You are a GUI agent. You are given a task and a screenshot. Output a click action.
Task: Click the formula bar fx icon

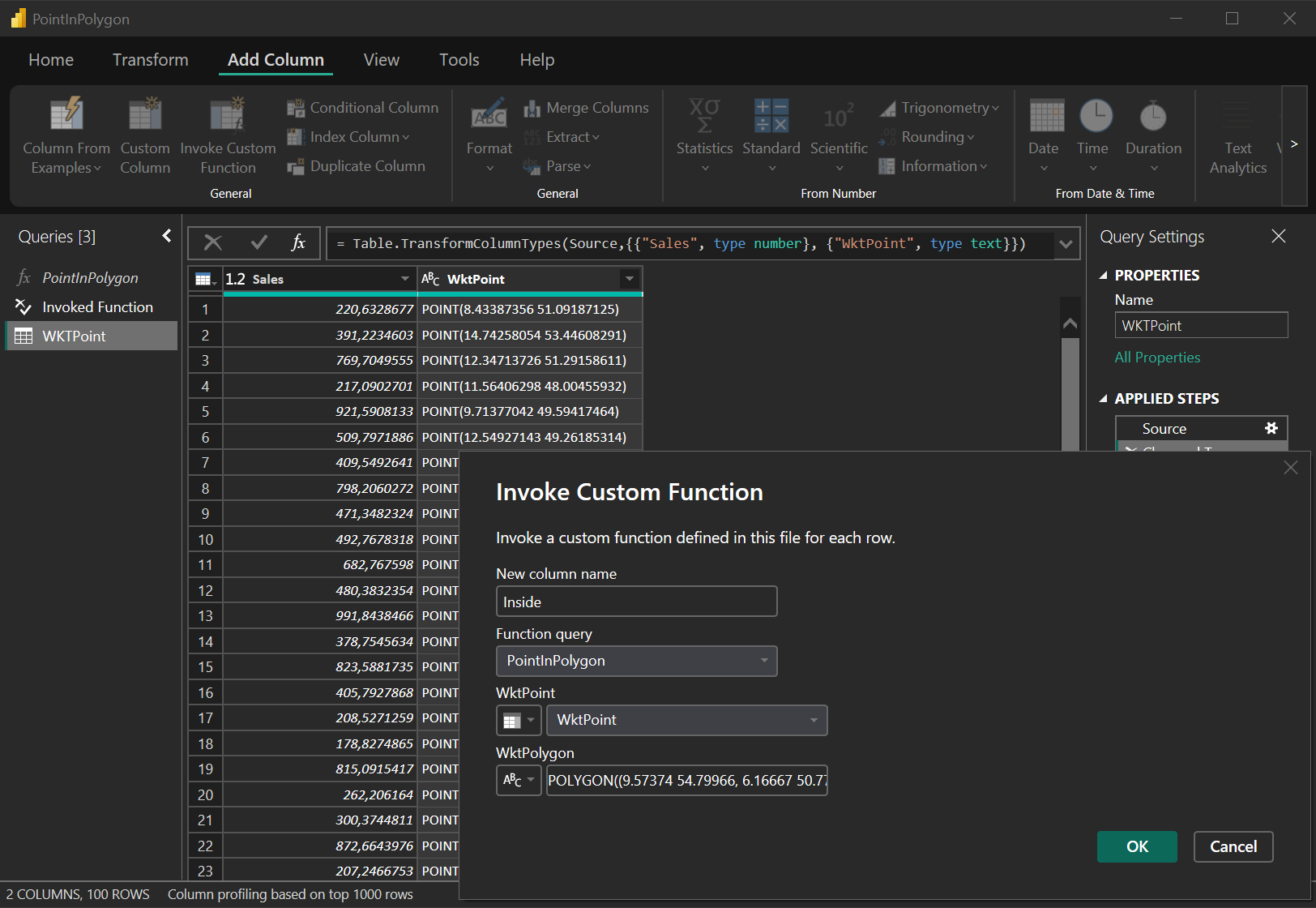[298, 242]
